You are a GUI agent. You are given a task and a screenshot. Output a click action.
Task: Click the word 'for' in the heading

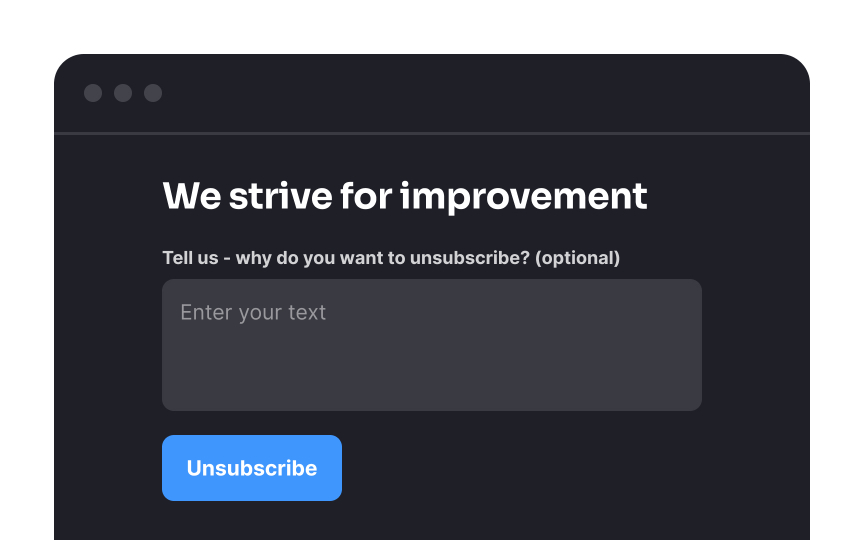(366, 196)
